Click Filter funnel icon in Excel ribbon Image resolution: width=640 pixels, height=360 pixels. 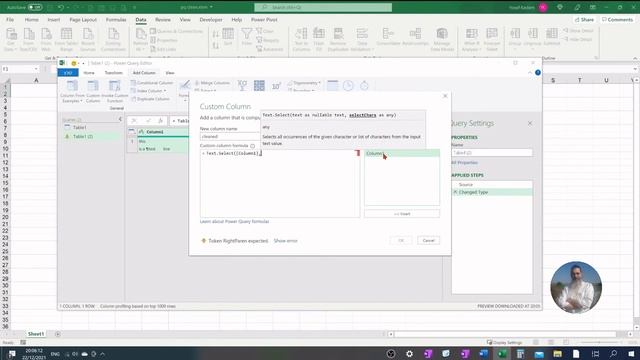pos(247,37)
